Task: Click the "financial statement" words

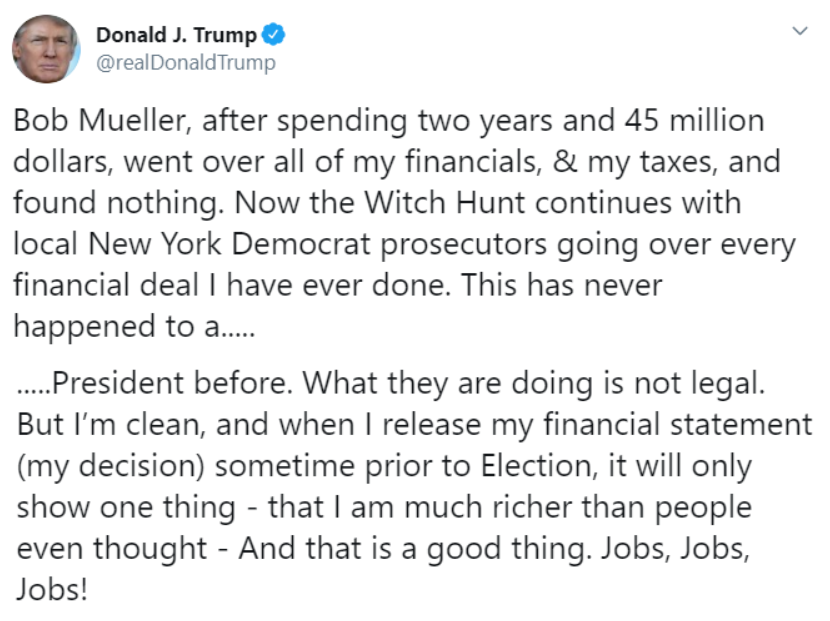Action: tap(678, 425)
